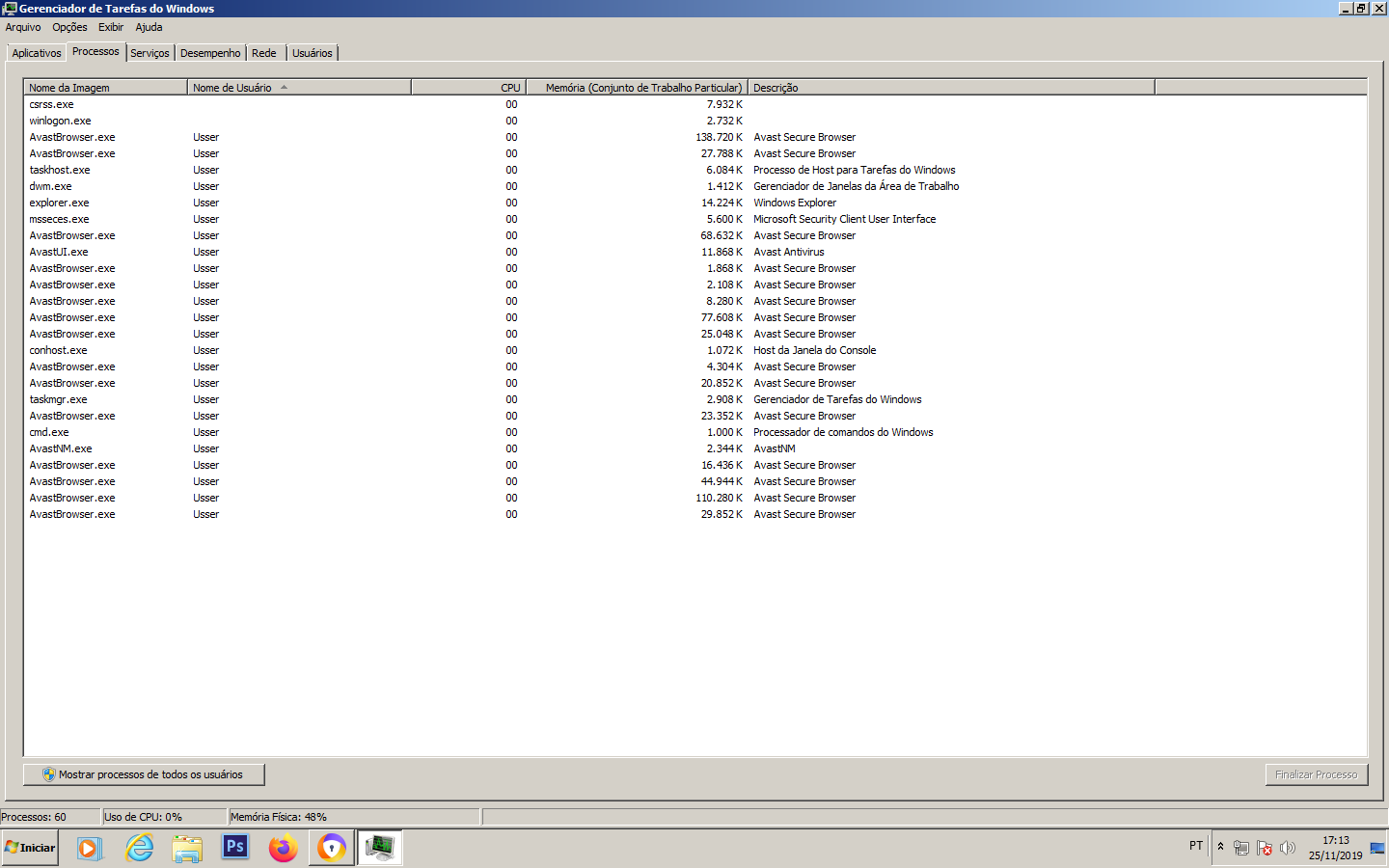Click the Iniciar start button
This screenshot has height=868, width=1389.
point(30,848)
